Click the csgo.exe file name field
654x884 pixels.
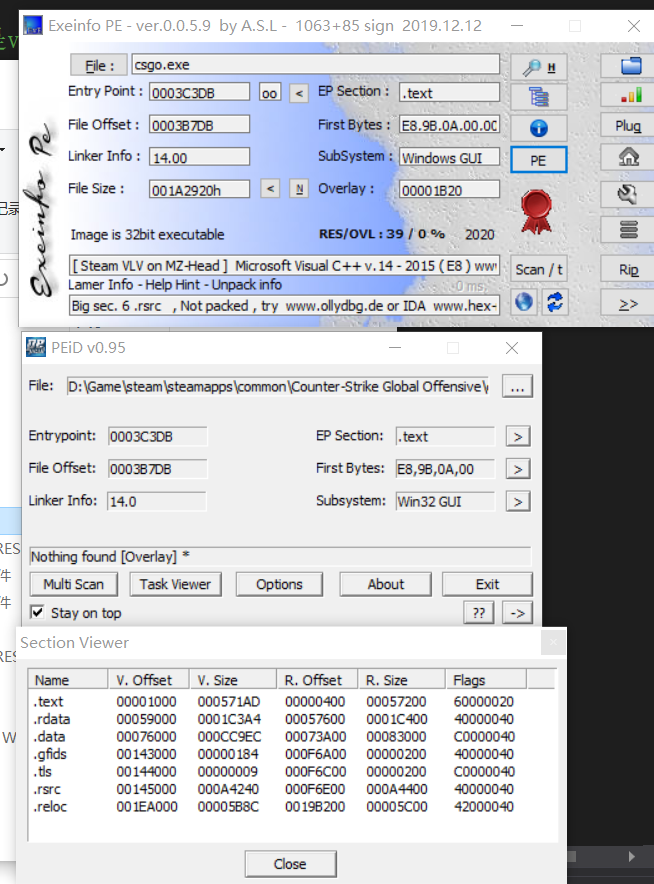pos(316,64)
